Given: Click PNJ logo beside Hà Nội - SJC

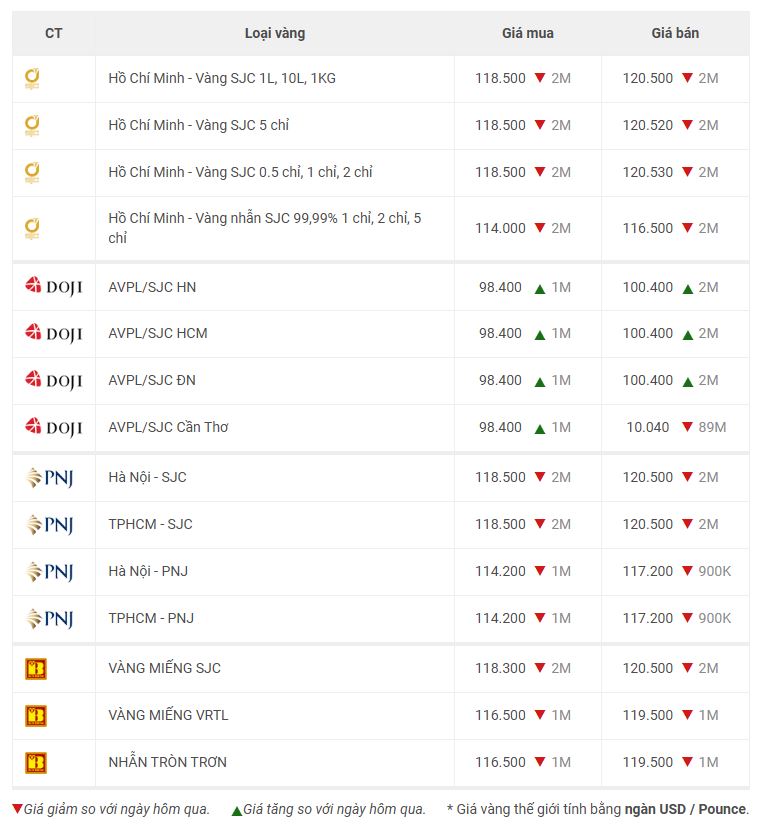Looking at the screenshot, I should 49,477.
